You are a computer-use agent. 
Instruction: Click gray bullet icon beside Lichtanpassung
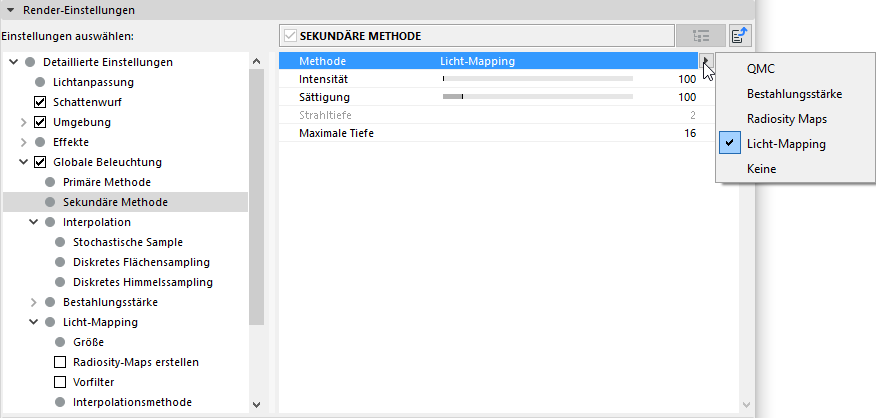point(40,82)
